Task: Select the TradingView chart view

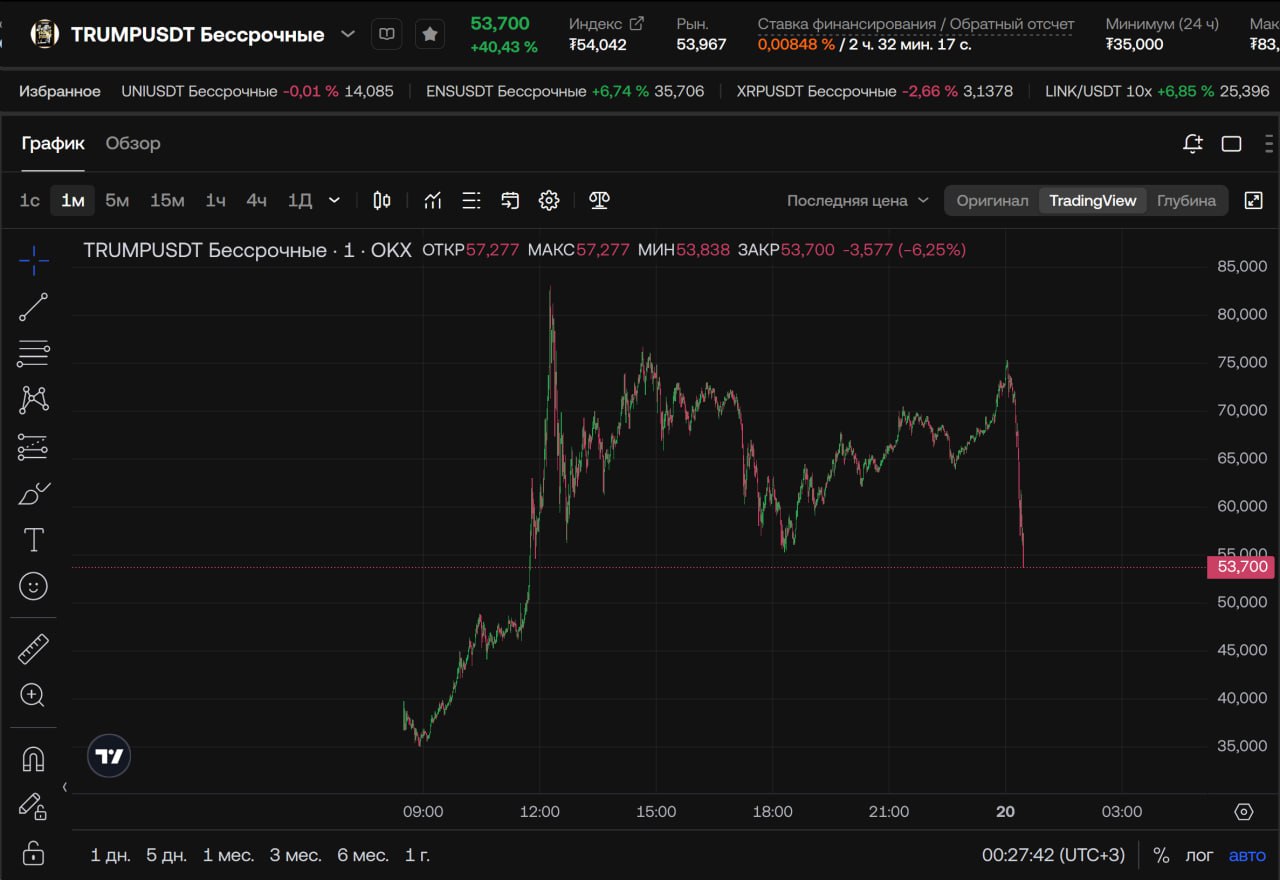Action: click(1092, 200)
